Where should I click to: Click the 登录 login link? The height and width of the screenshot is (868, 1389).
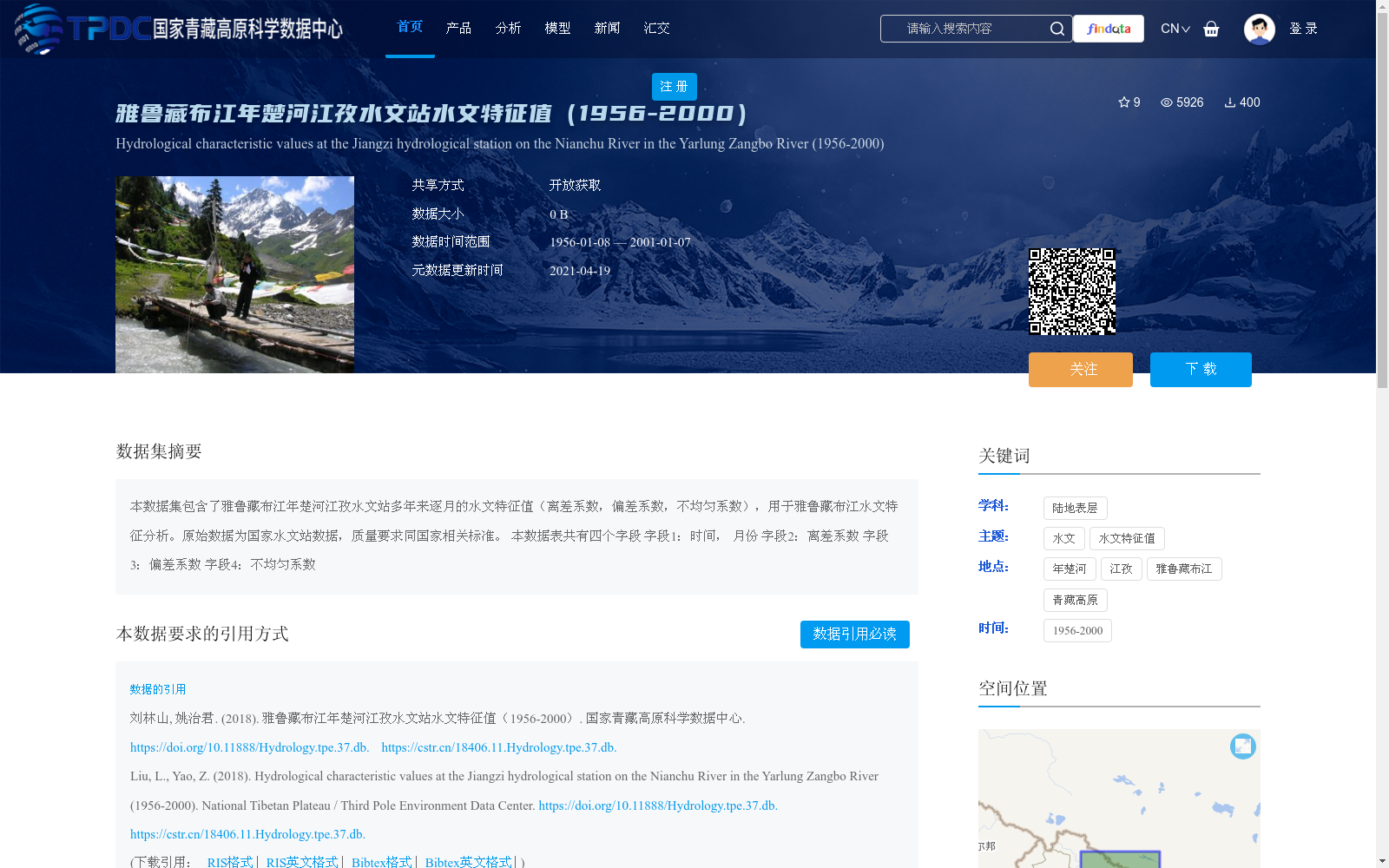click(1303, 29)
